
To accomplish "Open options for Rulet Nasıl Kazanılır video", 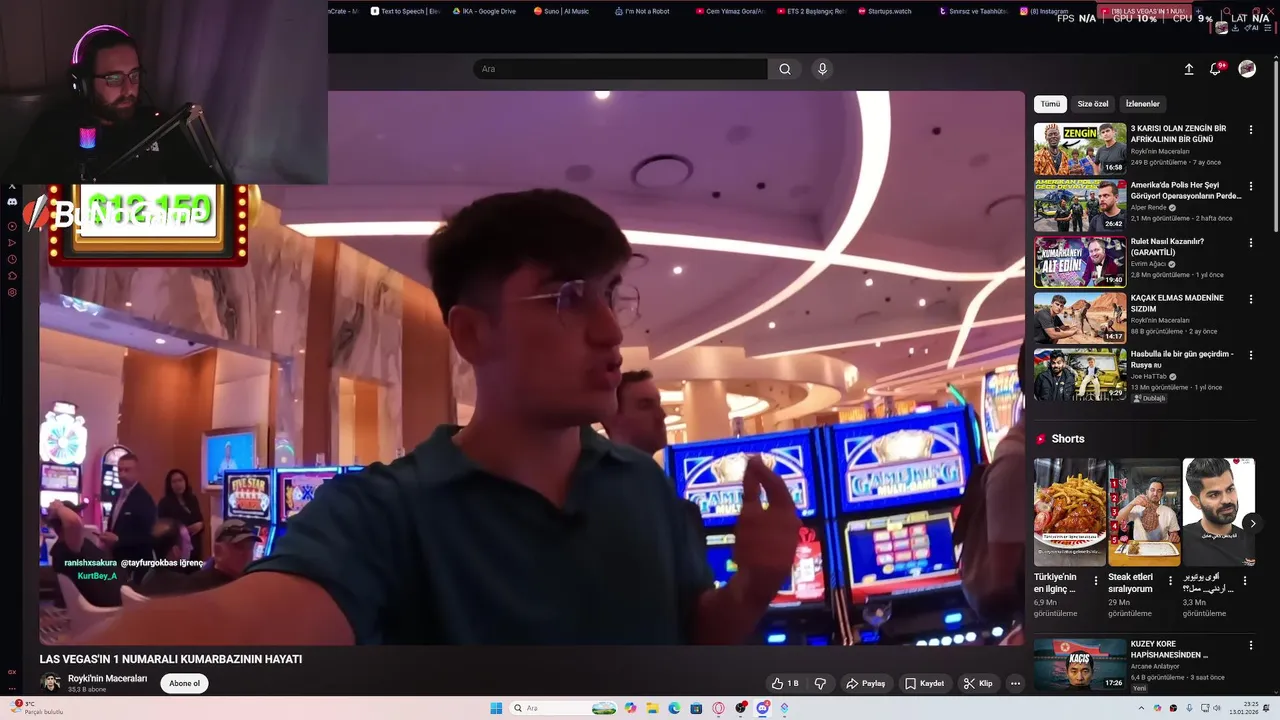I will pyautogui.click(x=1250, y=242).
